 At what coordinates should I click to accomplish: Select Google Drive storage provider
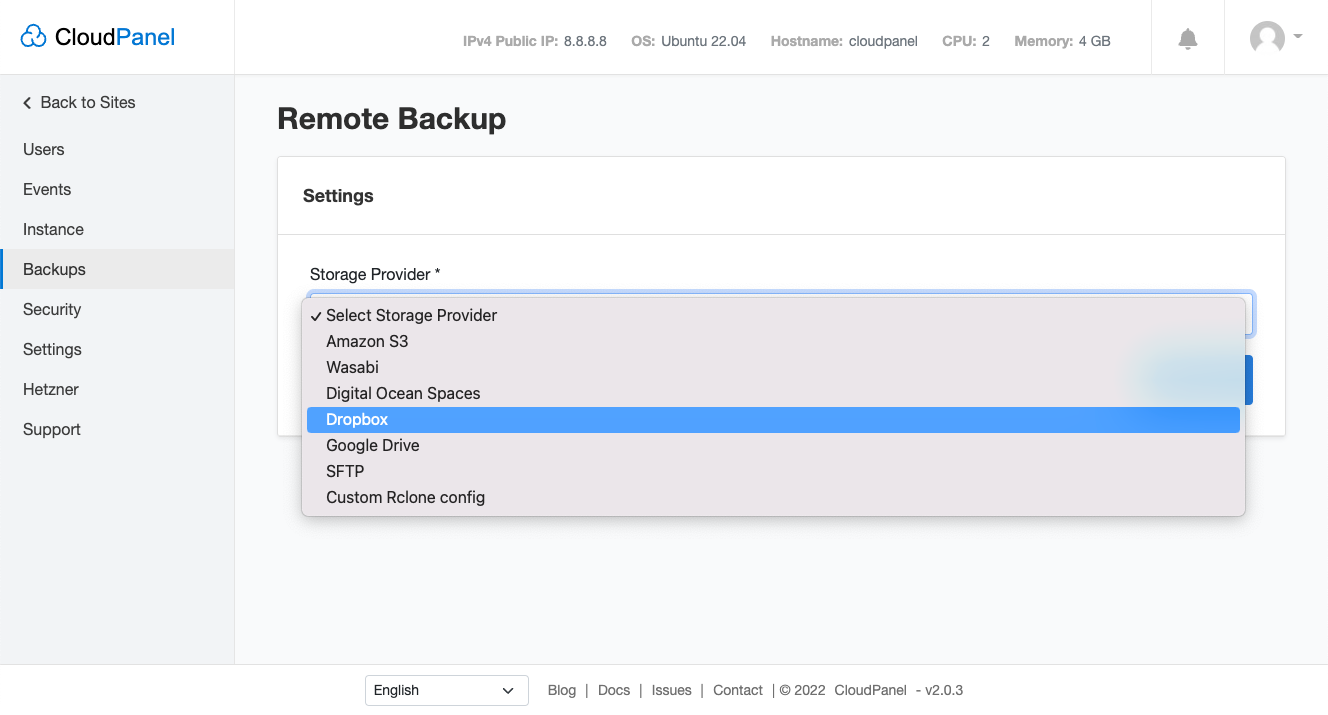pyautogui.click(x=773, y=445)
